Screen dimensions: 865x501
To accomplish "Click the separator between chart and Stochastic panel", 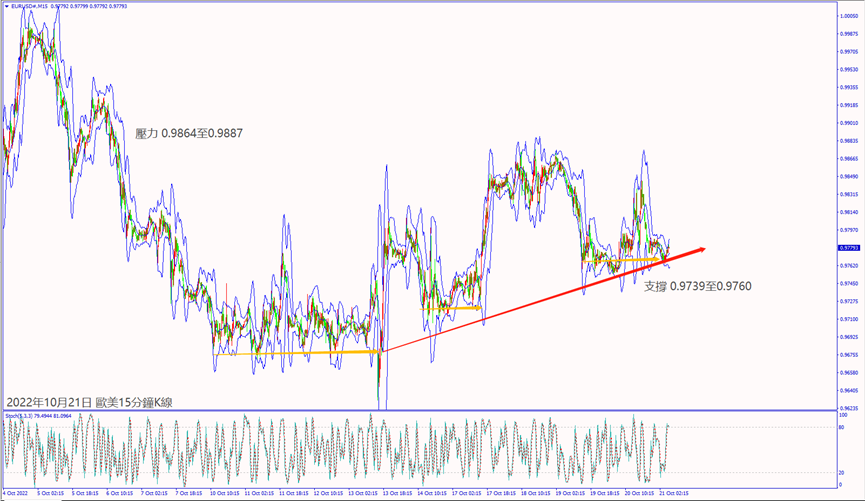I will pyautogui.click(x=420, y=410).
